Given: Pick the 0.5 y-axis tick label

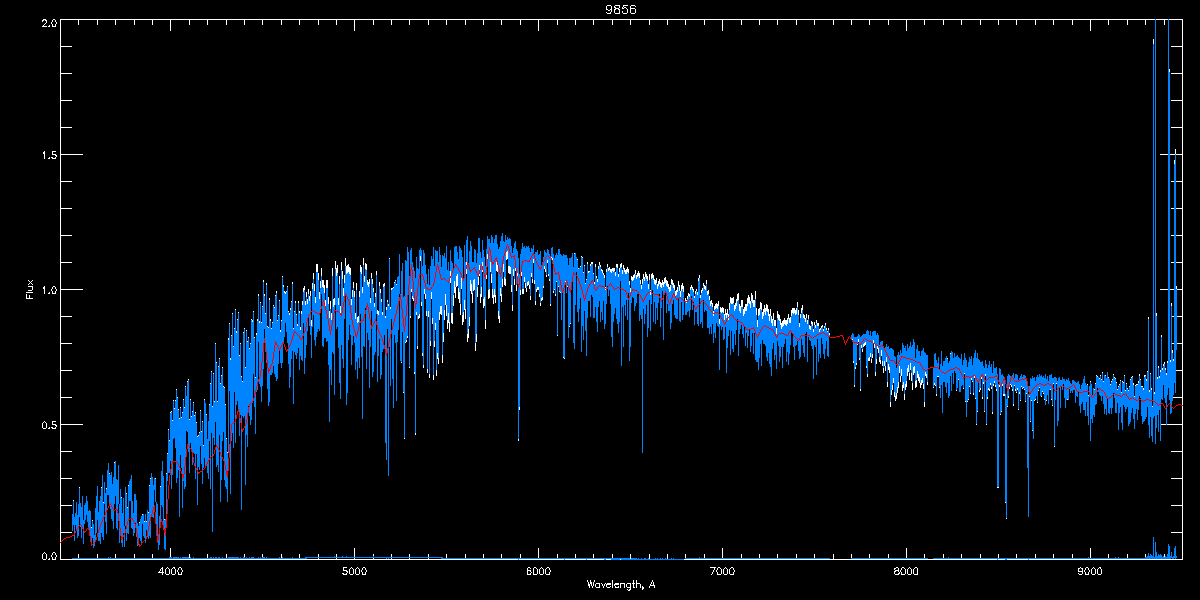Looking at the screenshot, I should click(x=47, y=424).
